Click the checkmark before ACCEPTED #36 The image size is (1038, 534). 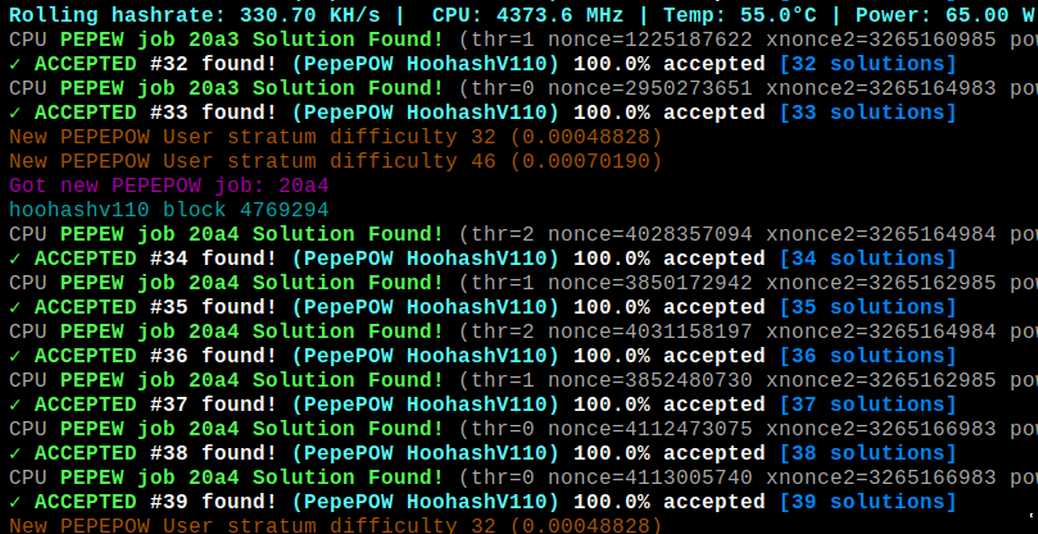[x=15, y=356]
